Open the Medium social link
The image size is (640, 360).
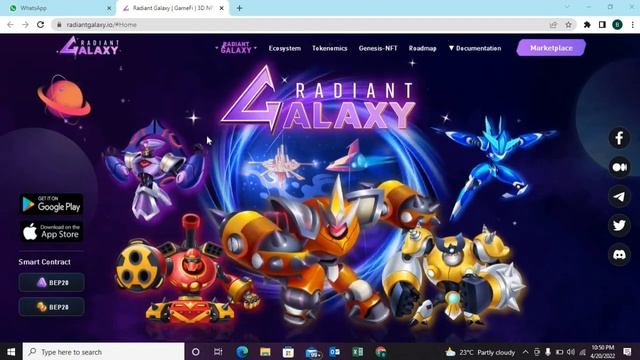[x=619, y=167]
